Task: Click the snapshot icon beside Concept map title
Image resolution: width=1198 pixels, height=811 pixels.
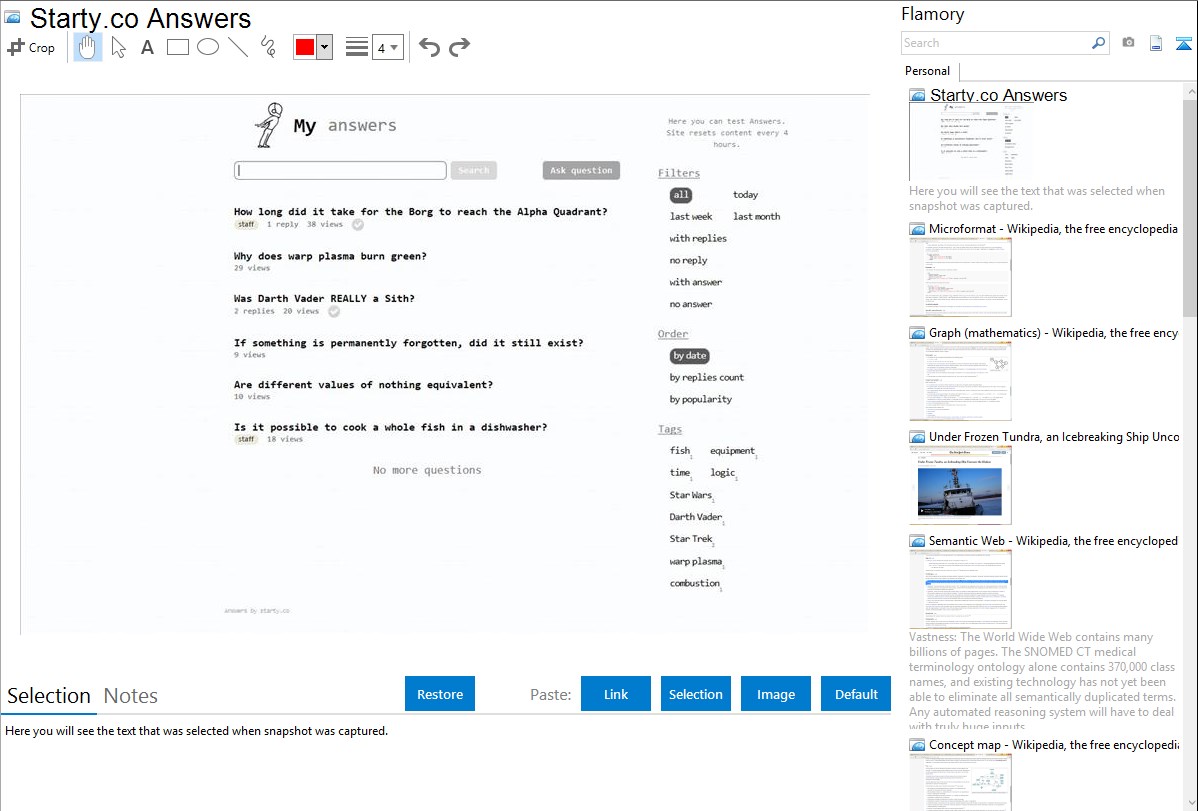Action: coord(917,744)
